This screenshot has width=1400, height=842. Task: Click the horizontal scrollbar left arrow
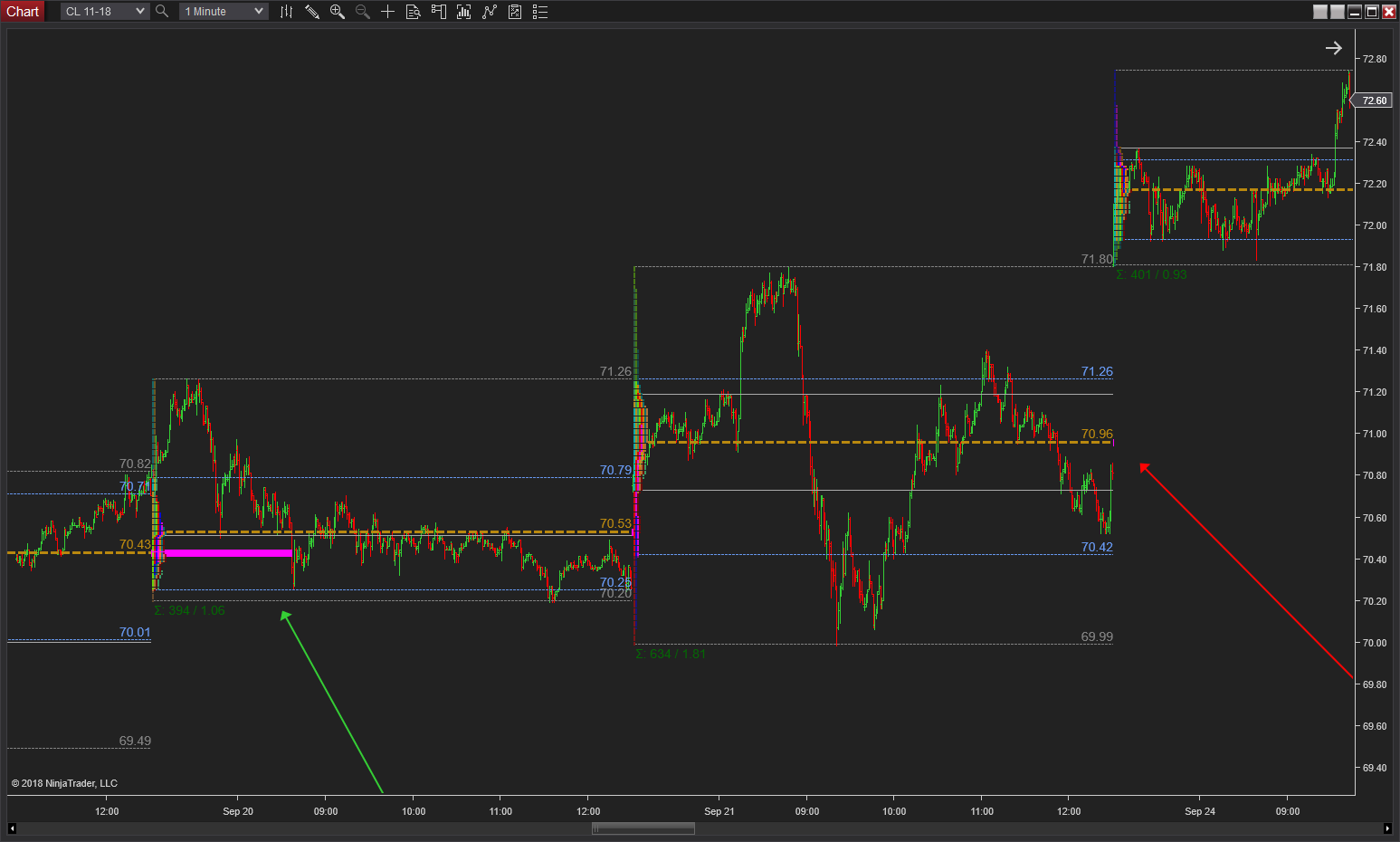tap(12, 828)
